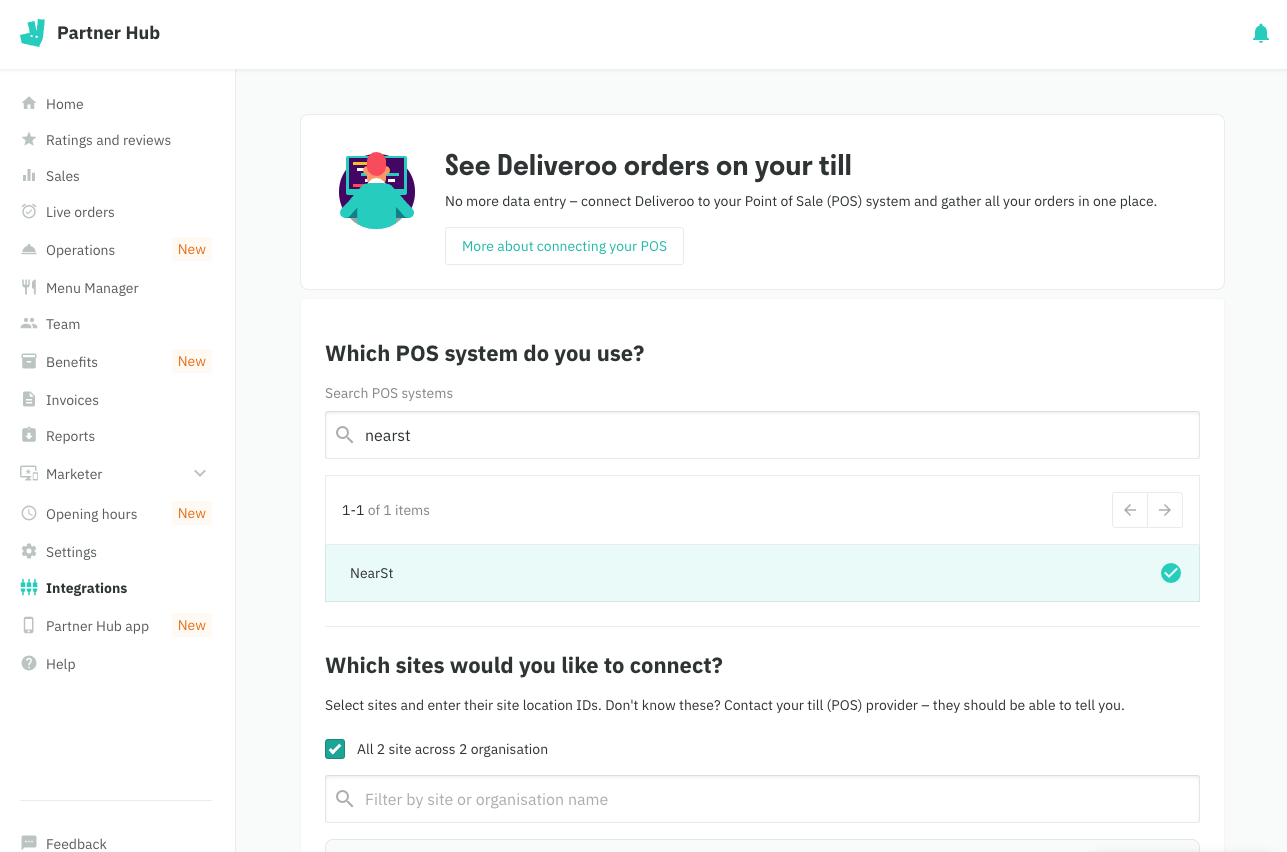
Task: Focus the Search POS systems field
Action: [770, 436]
